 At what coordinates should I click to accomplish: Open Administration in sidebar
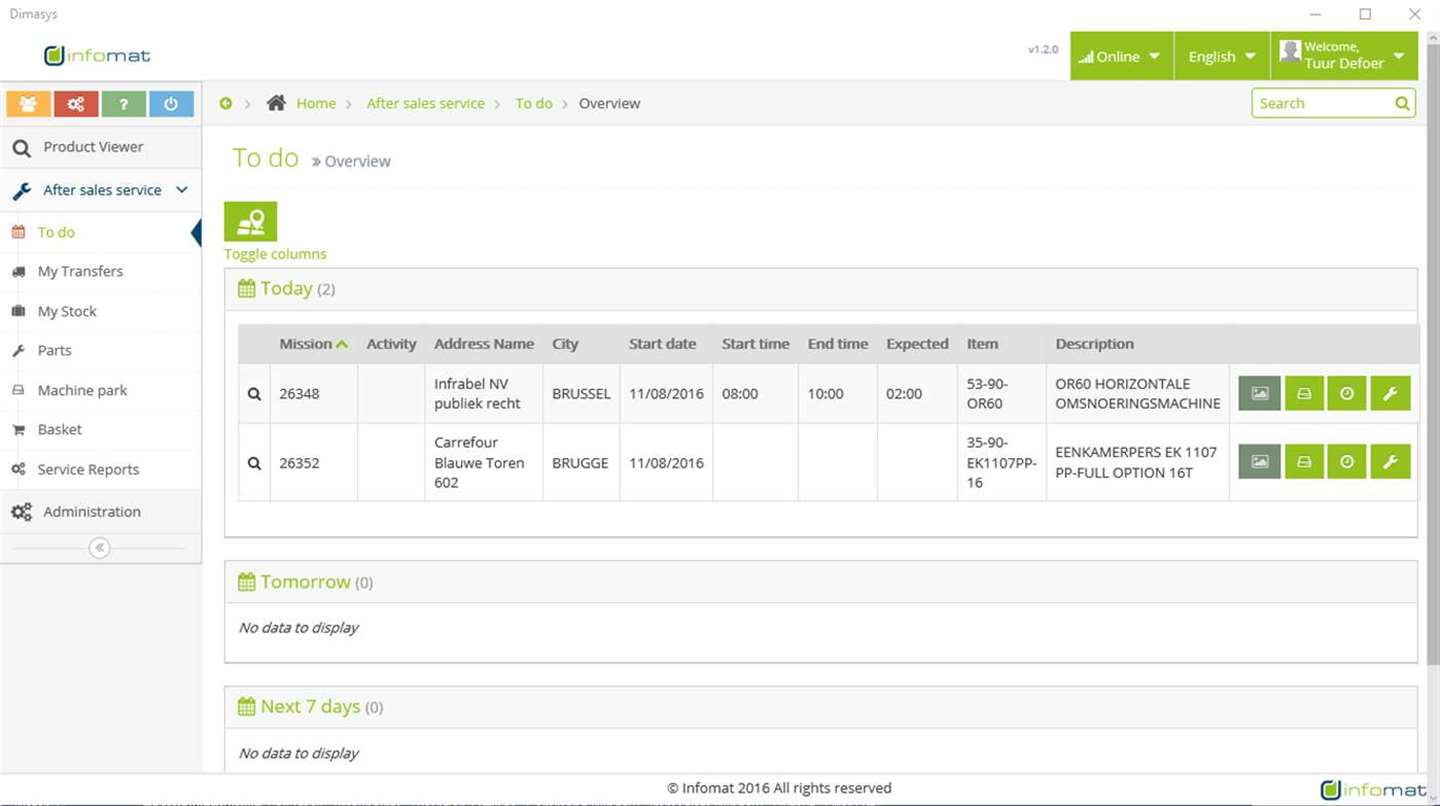tap(100, 511)
